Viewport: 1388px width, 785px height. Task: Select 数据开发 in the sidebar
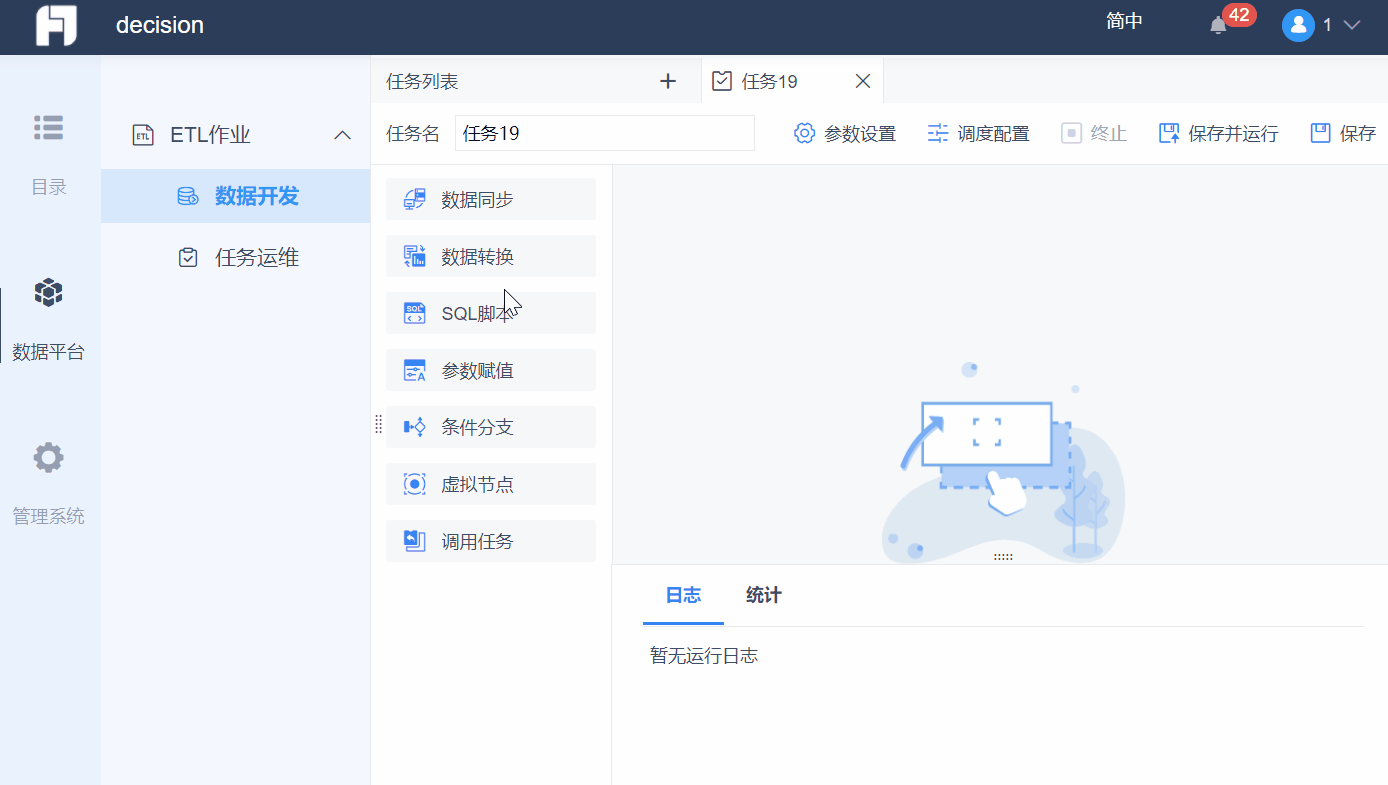tap(235, 196)
